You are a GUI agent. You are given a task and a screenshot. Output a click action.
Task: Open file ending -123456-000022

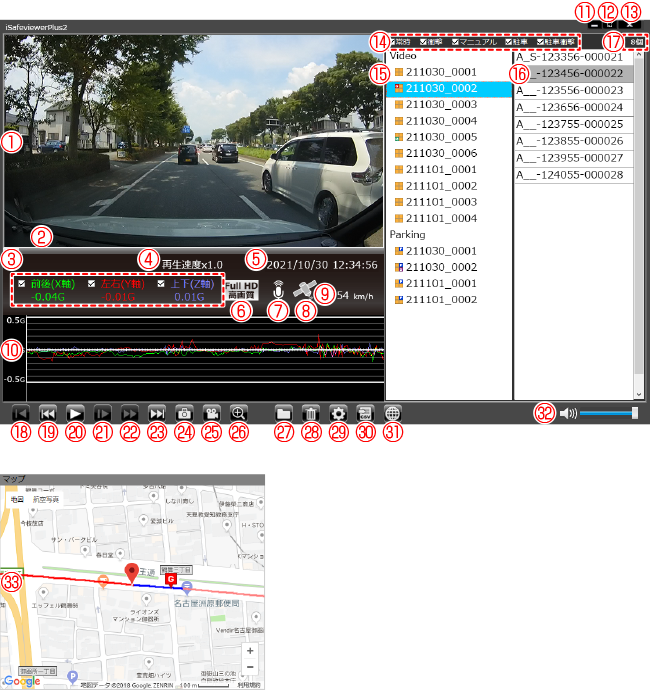pyautogui.click(x=574, y=73)
